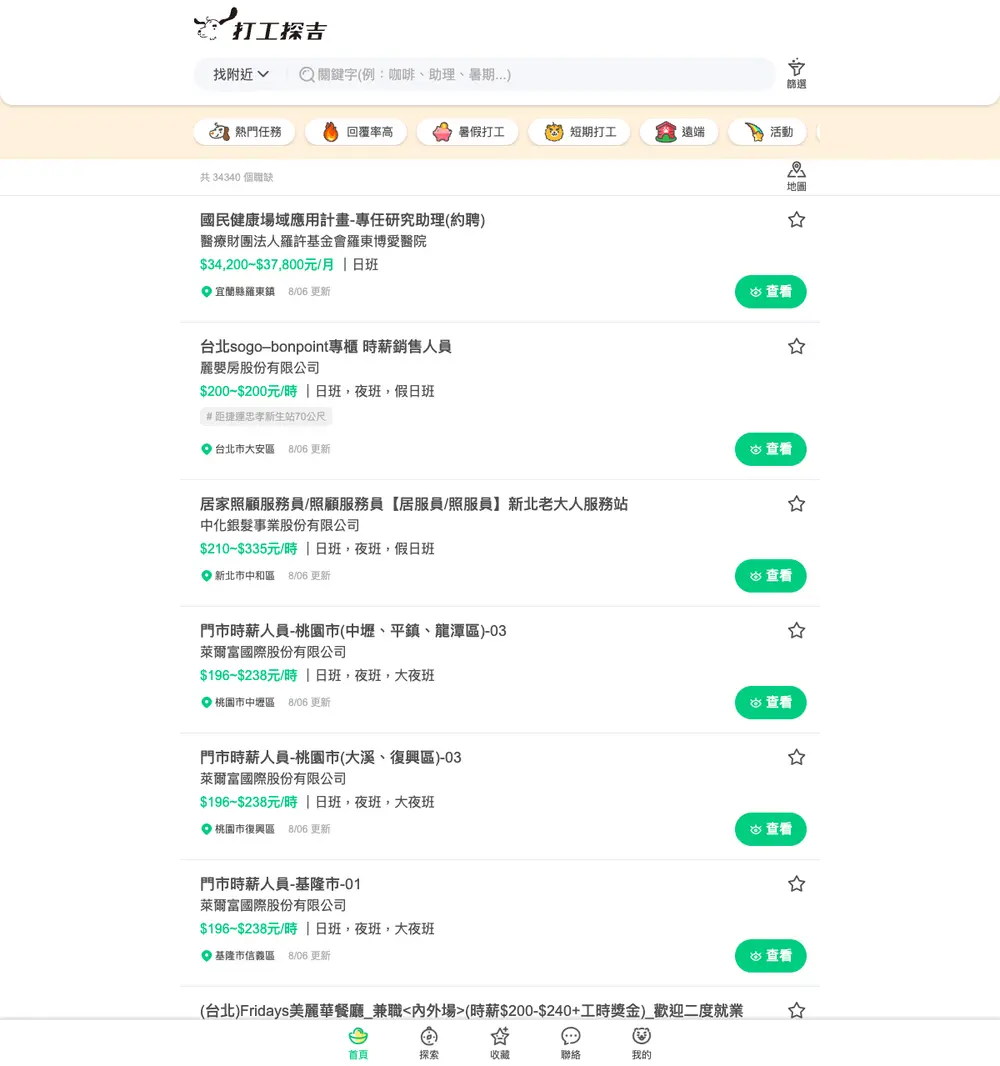Screen dimensions: 1000x1066
Task: Open the (台北)Fridays美麗華餐廳 listing title
Action: tap(471, 1011)
